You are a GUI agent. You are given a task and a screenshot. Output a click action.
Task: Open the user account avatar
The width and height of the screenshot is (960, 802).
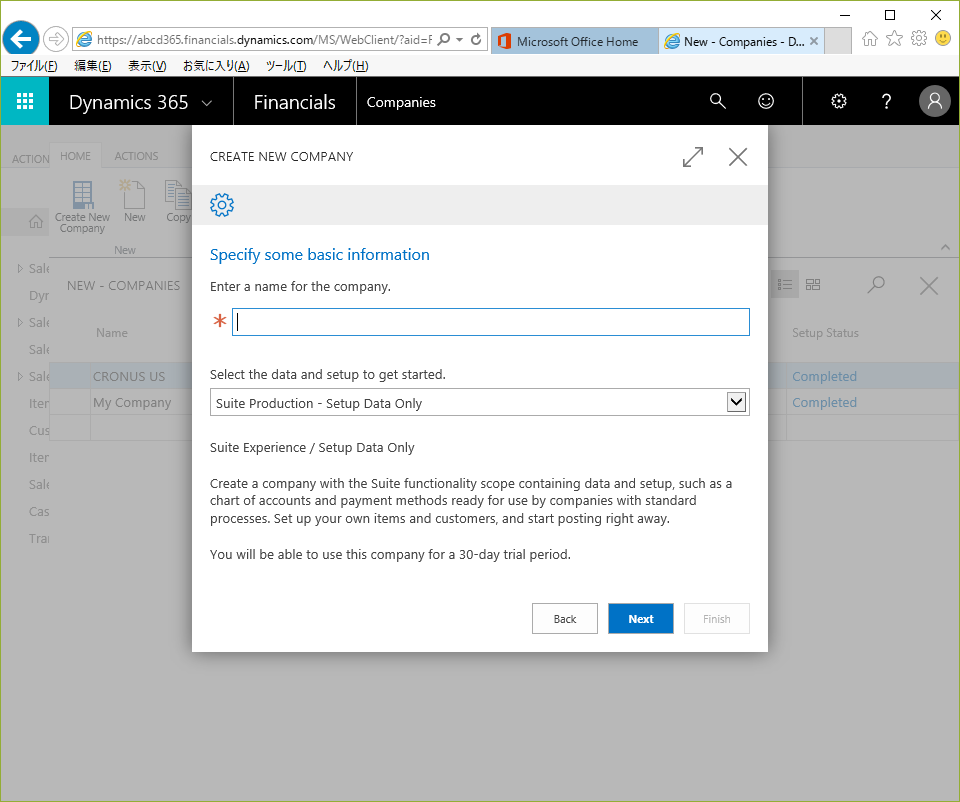tap(934, 101)
